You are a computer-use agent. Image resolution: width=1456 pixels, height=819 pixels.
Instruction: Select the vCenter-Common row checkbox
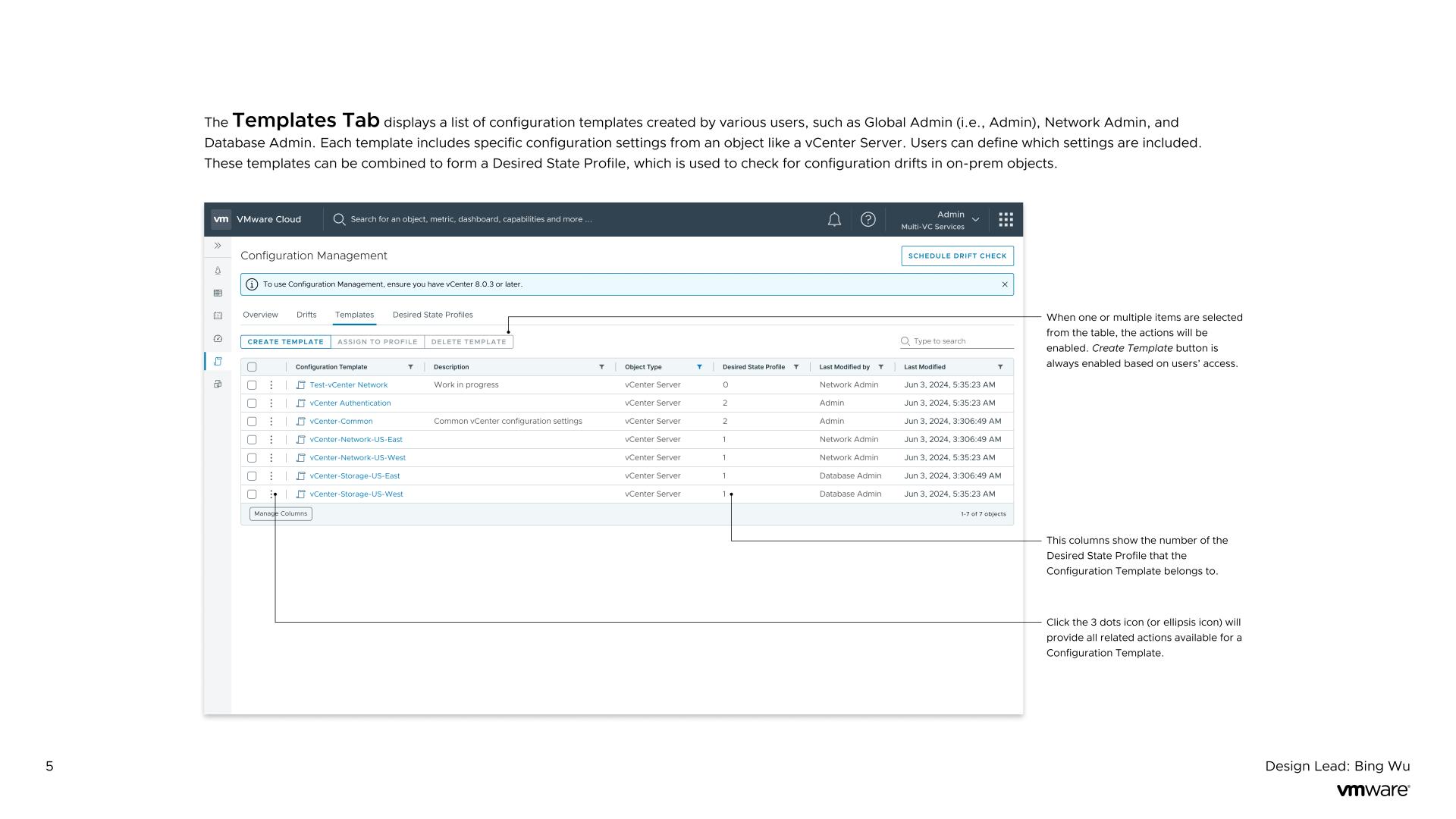click(x=252, y=421)
